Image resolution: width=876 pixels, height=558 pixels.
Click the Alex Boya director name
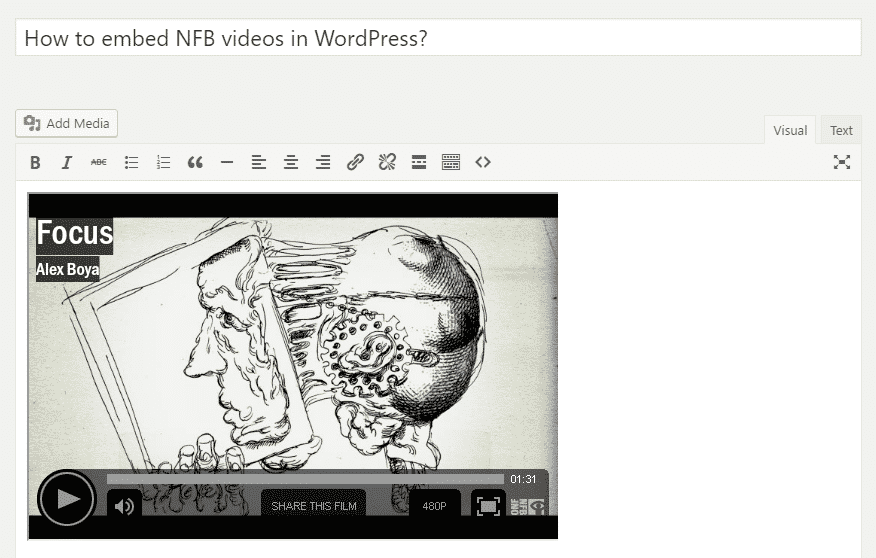[68, 270]
